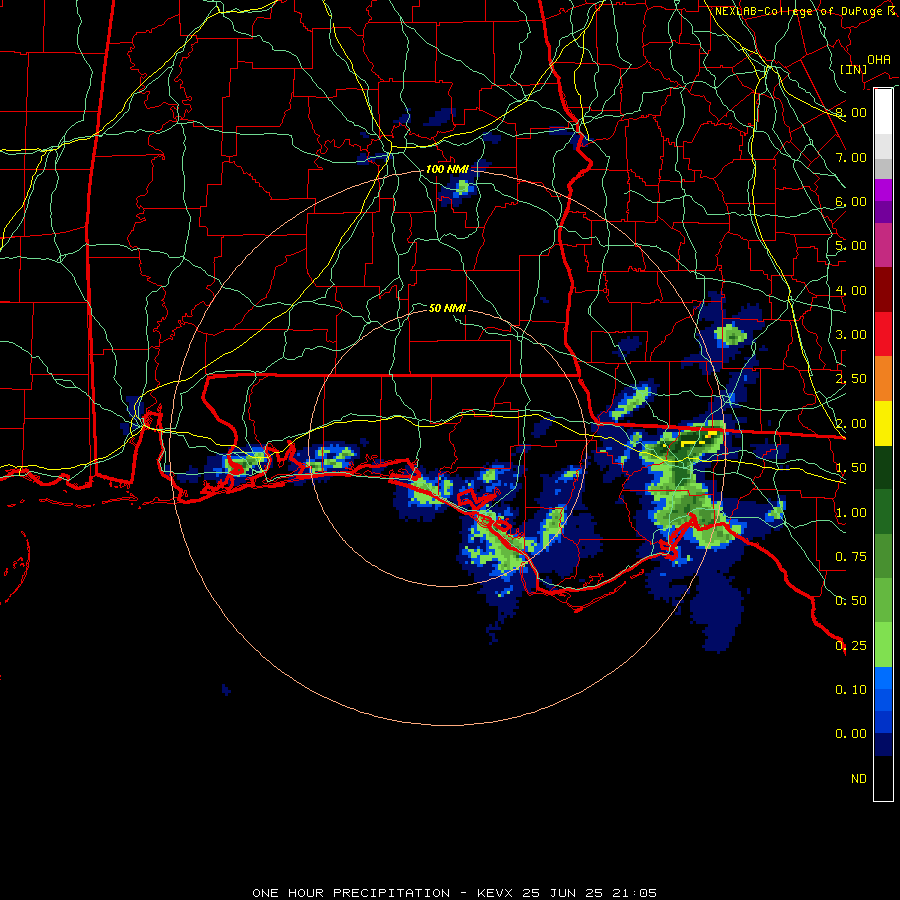Click the 6.00 legend value
Image resolution: width=900 pixels, height=900 pixels.
click(x=851, y=201)
